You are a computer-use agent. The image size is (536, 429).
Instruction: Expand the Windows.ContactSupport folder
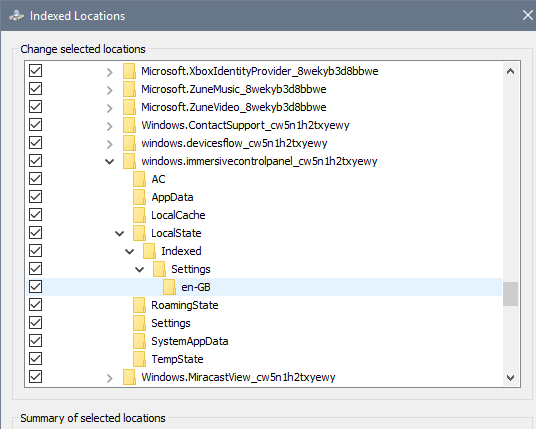[109, 126]
